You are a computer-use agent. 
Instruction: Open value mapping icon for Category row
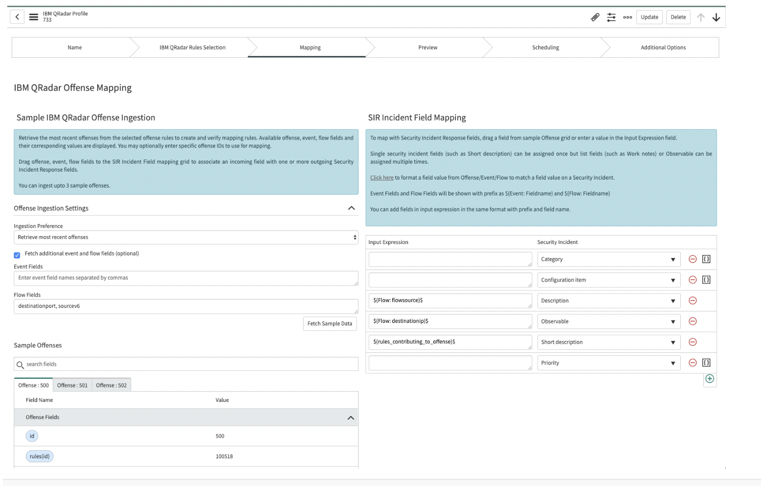tap(706, 259)
